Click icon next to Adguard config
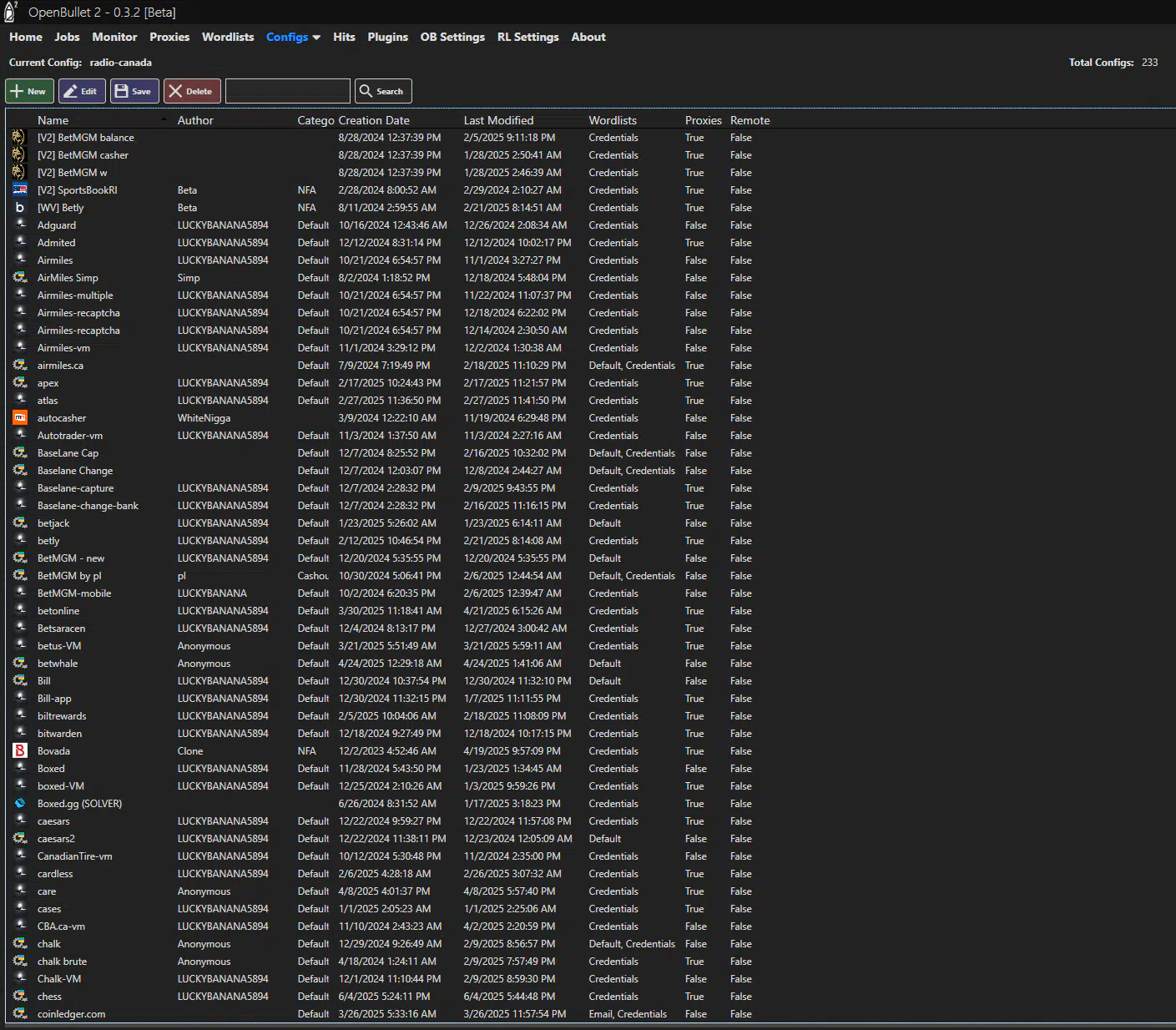 [x=20, y=225]
